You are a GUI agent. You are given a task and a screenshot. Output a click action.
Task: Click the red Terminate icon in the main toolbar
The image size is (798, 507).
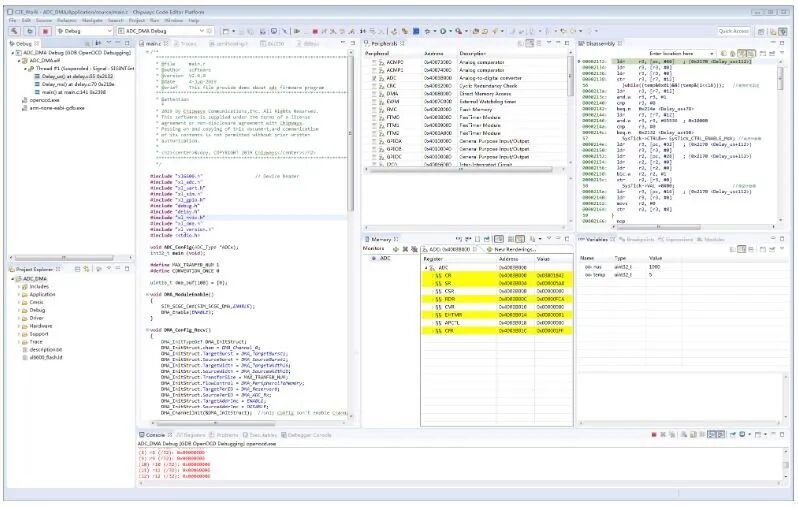pyautogui.click(x=315, y=31)
